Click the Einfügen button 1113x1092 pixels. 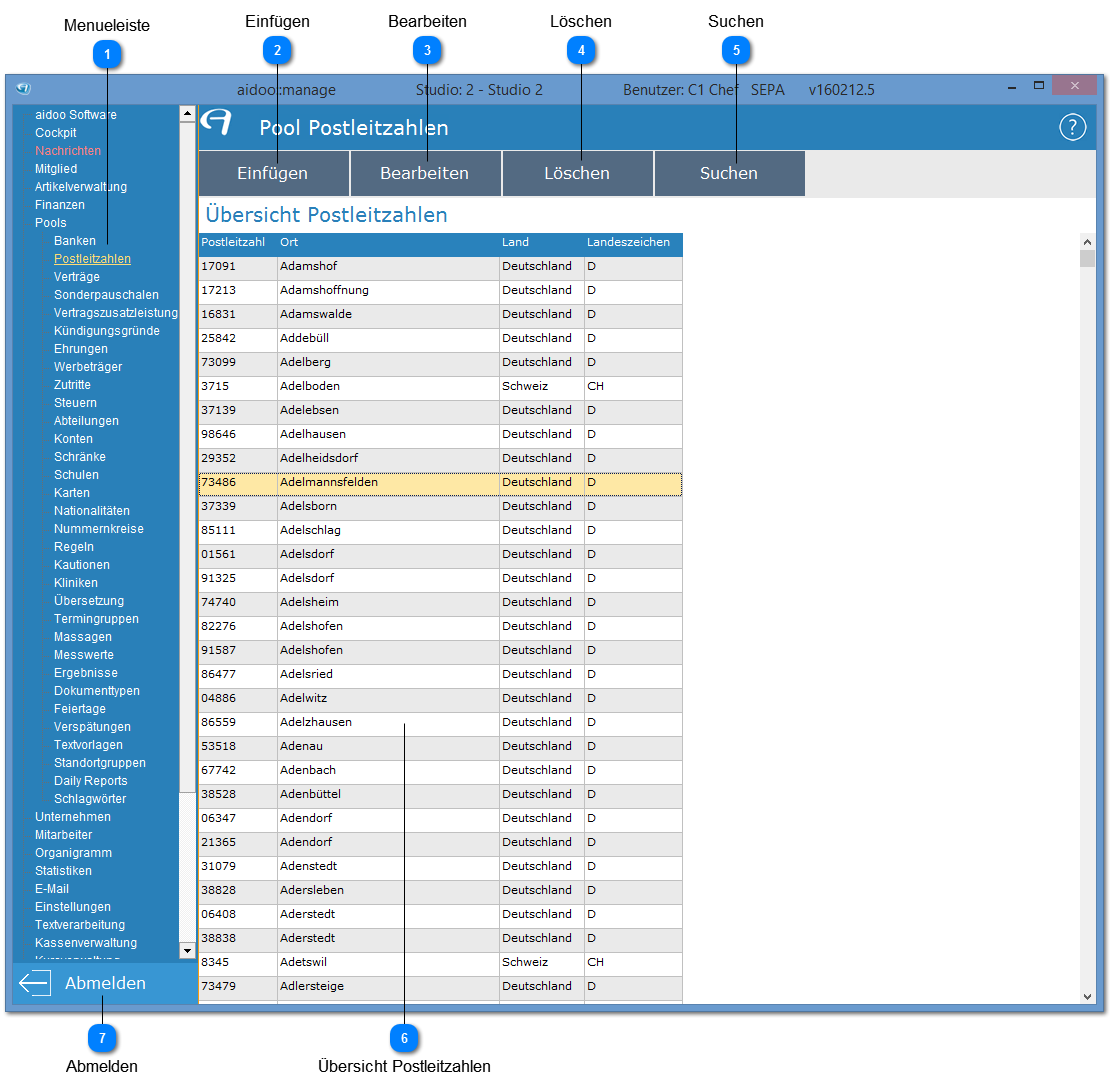(273, 173)
